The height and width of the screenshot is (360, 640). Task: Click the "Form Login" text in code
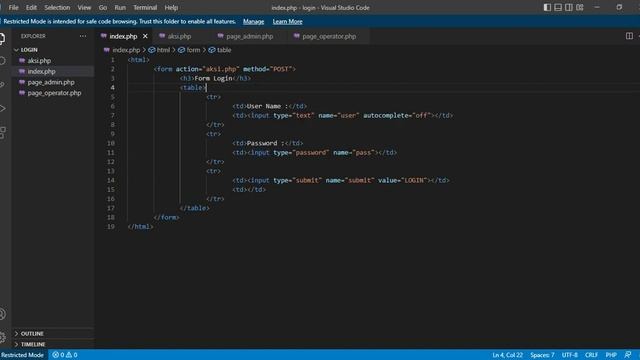pos(213,78)
